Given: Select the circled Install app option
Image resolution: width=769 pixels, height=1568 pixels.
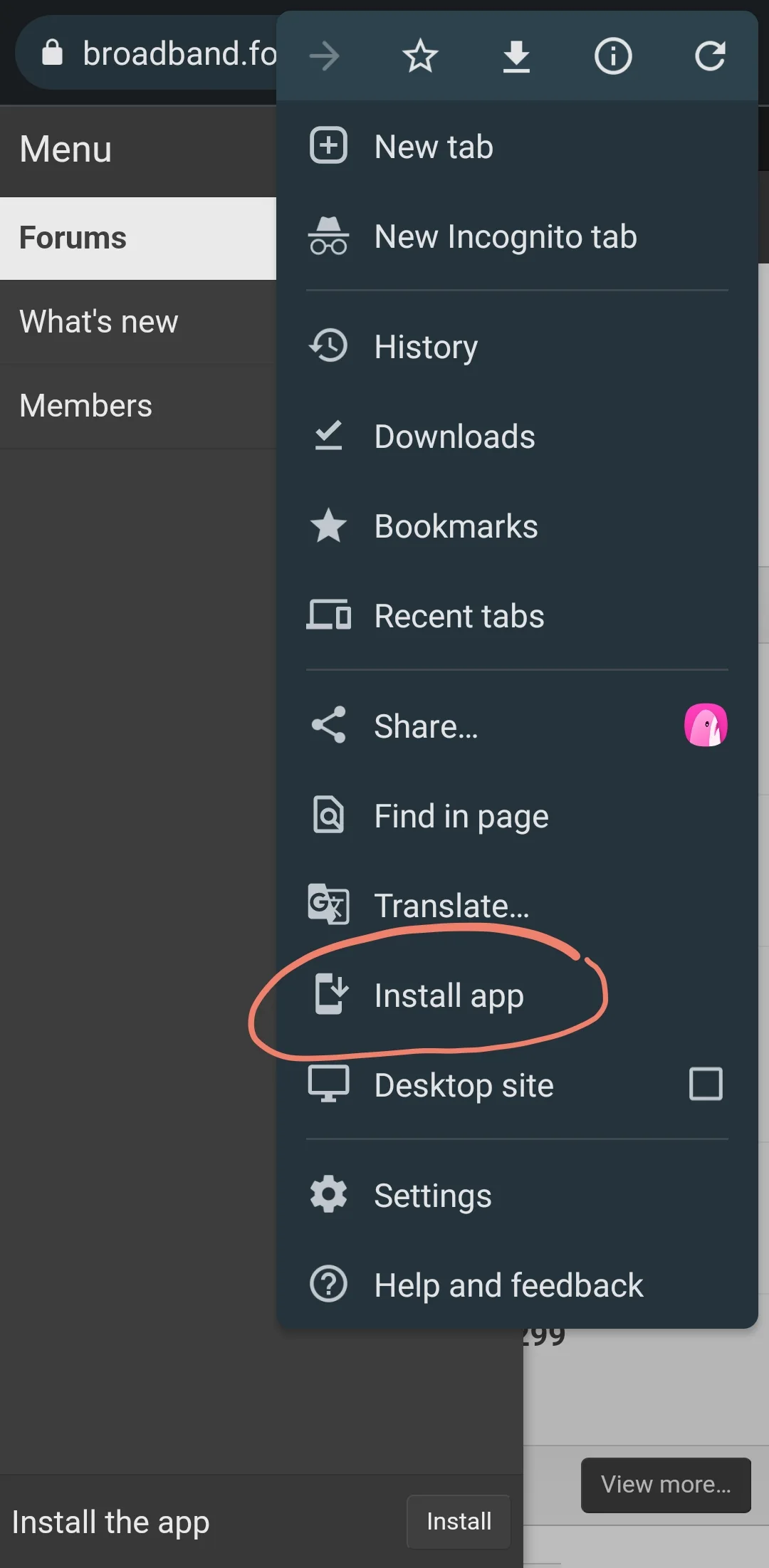Looking at the screenshot, I should [x=449, y=996].
